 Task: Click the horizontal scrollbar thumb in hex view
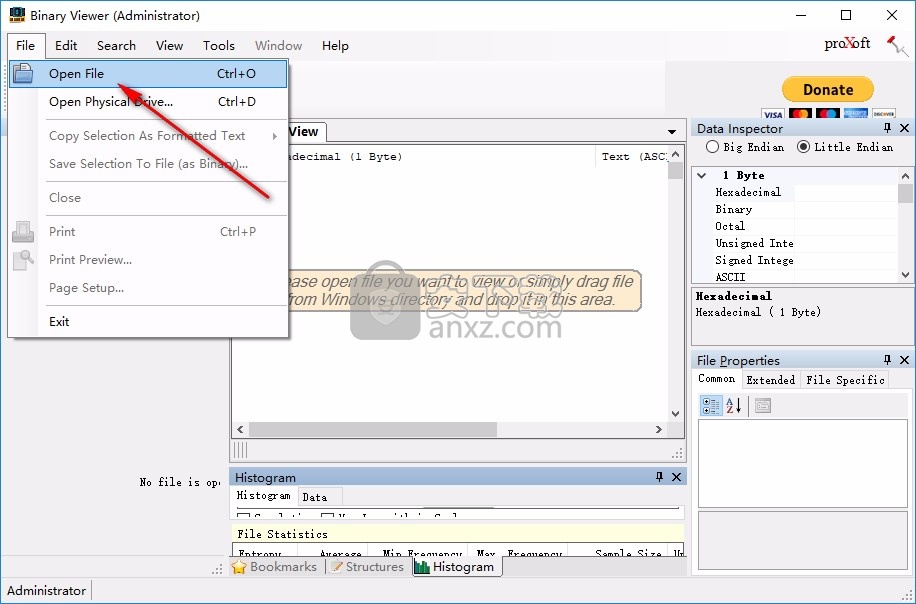coord(373,429)
